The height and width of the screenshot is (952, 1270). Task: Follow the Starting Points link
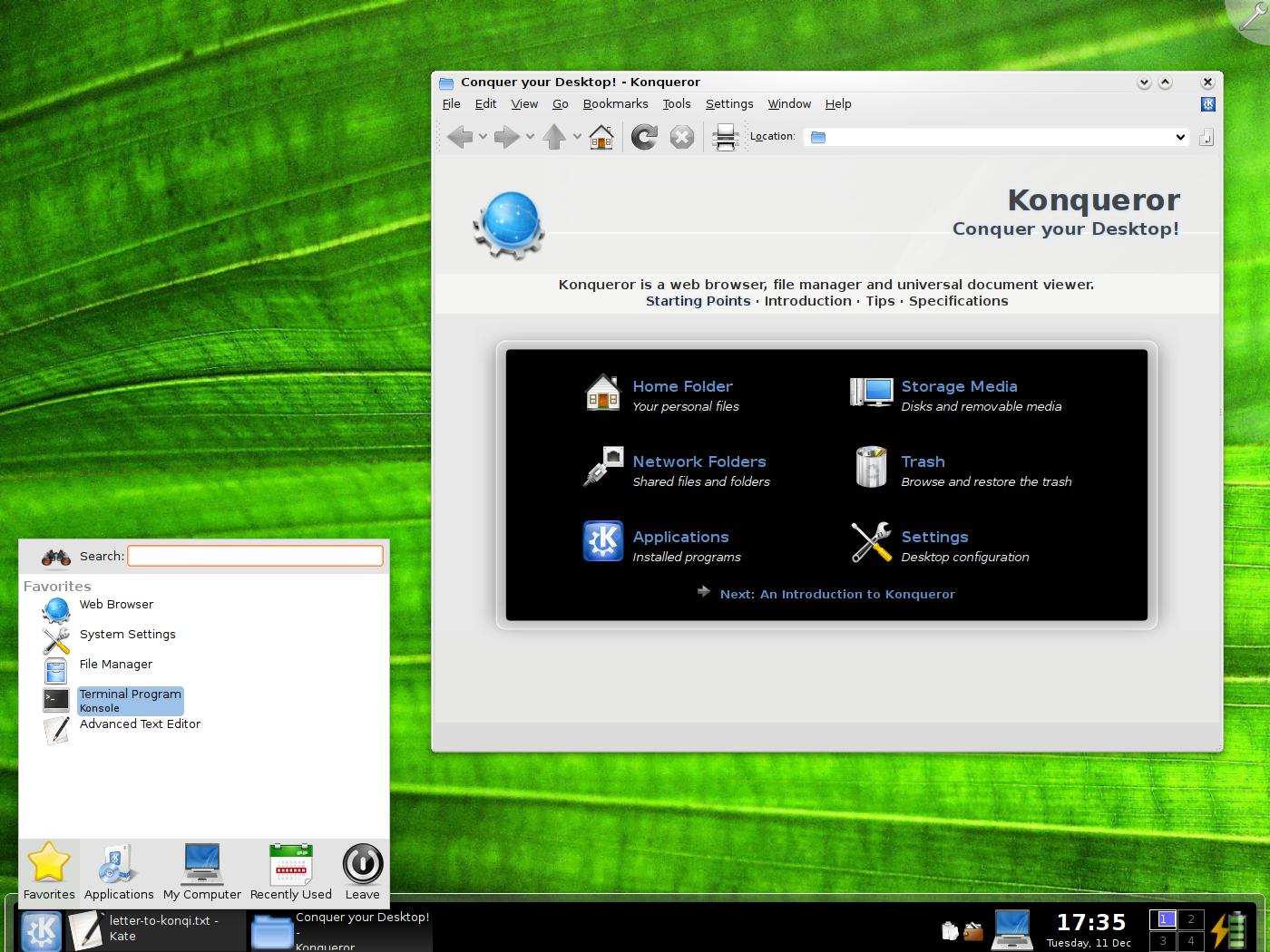pos(698,301)
